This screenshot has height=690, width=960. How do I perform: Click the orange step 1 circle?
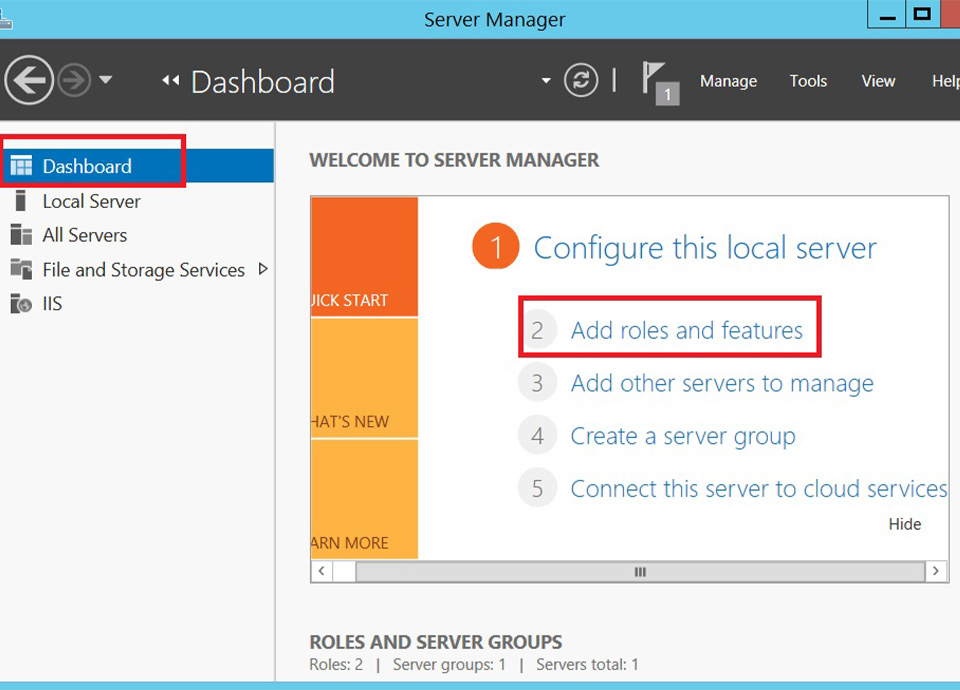[x=495, y=247]
